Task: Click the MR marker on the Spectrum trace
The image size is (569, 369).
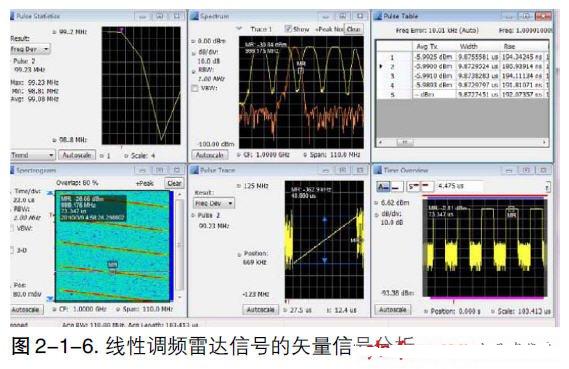Action: pos(300,64)
